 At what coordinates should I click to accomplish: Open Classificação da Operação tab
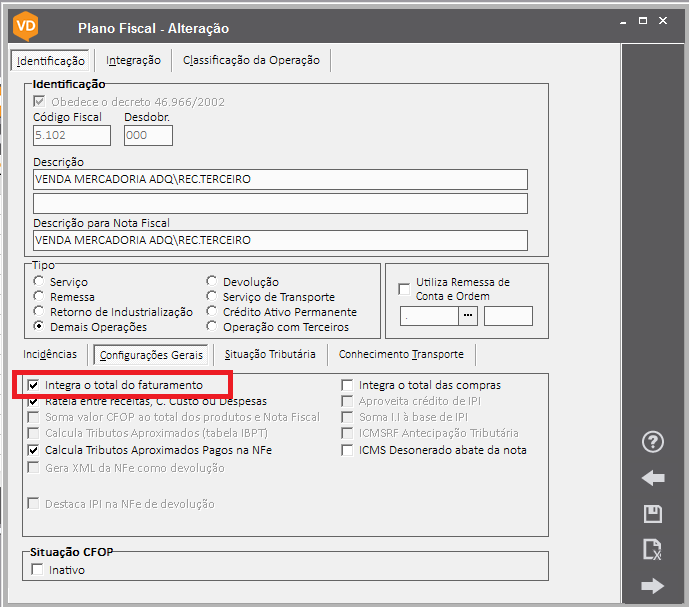point(251,60)
